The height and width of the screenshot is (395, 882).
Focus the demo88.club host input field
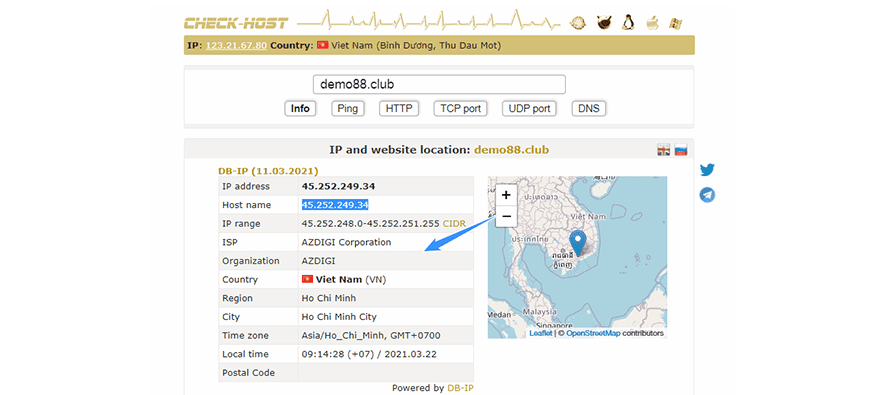click(439, 84)
